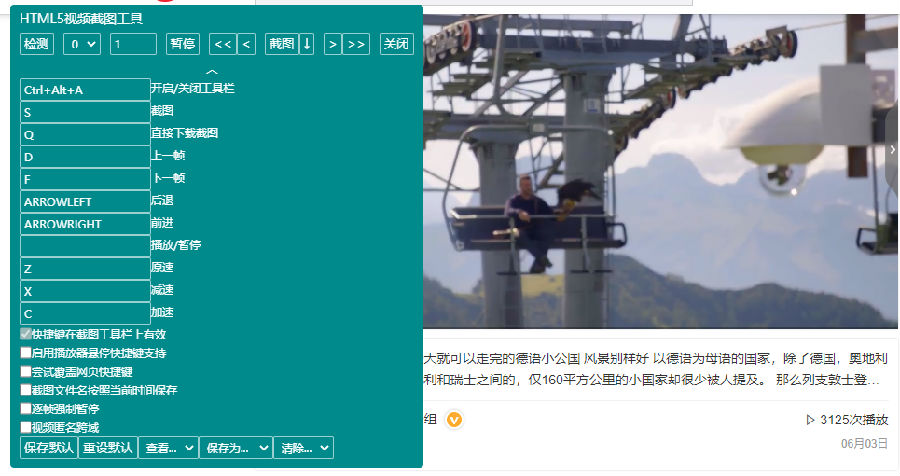Check the 逐帧强制暂停 option
The image size is (900, 476).
coord(26,409)
